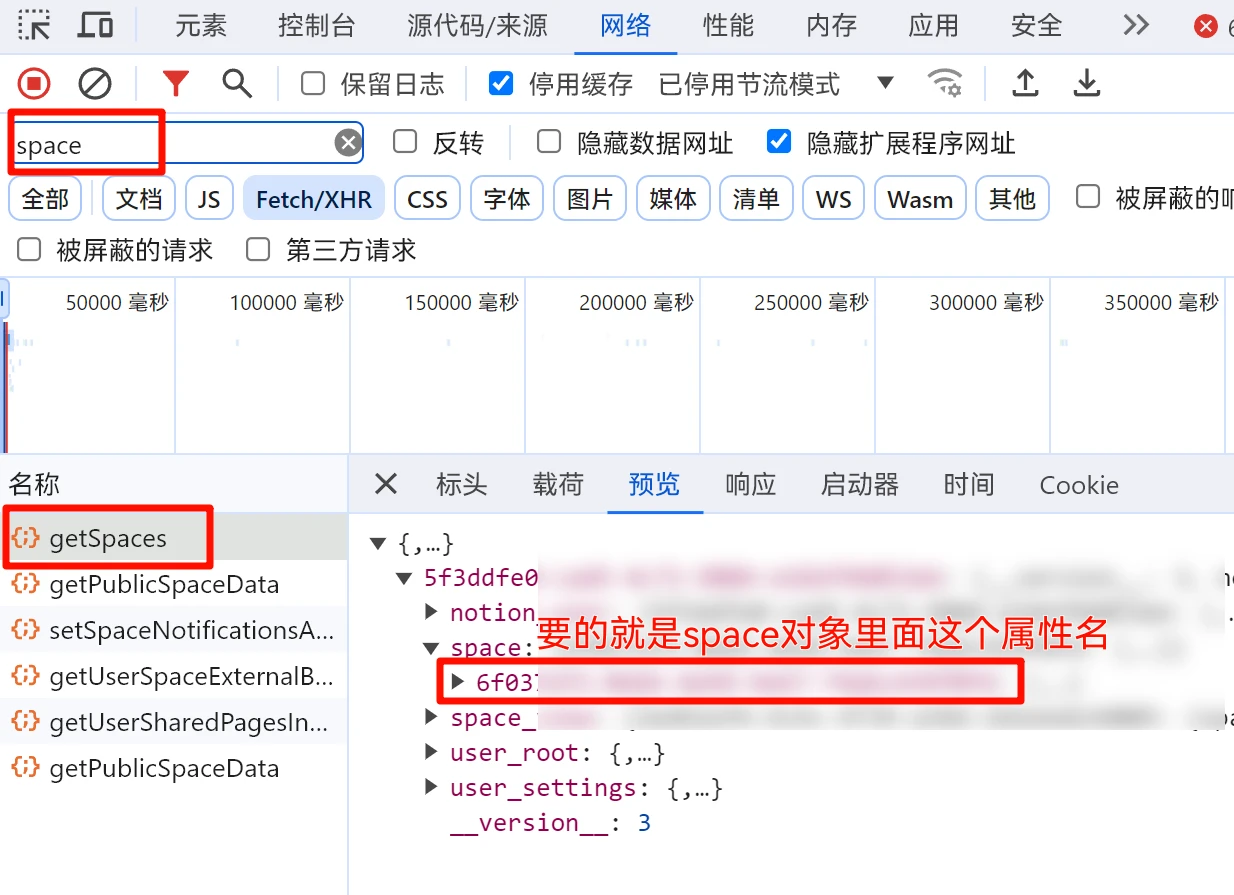Select the 网络 tab
Viewport: 1234px width, 895px height.
click(x=626, y=26)
